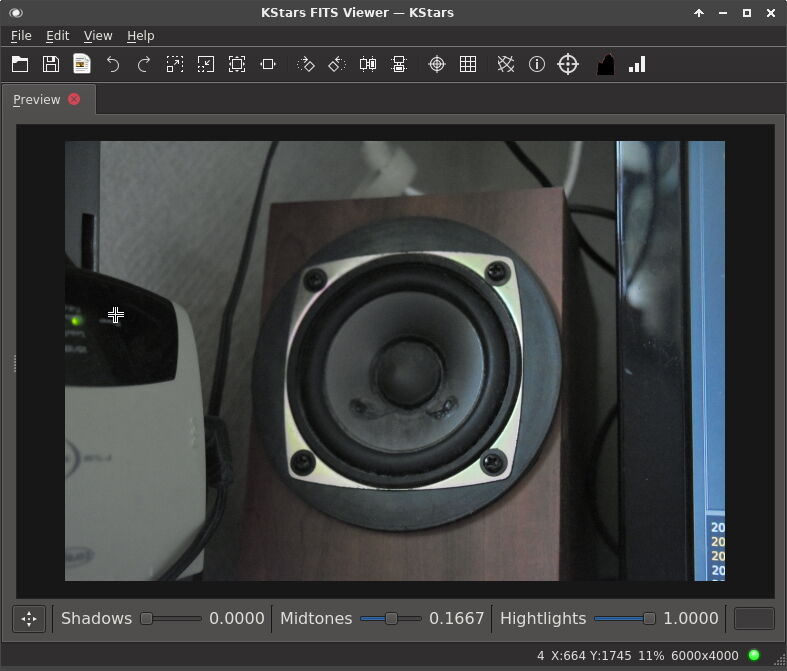The width and height of the screenshot is (787, 671).
Task: Close the Preview tab
Action: point(74,99)
